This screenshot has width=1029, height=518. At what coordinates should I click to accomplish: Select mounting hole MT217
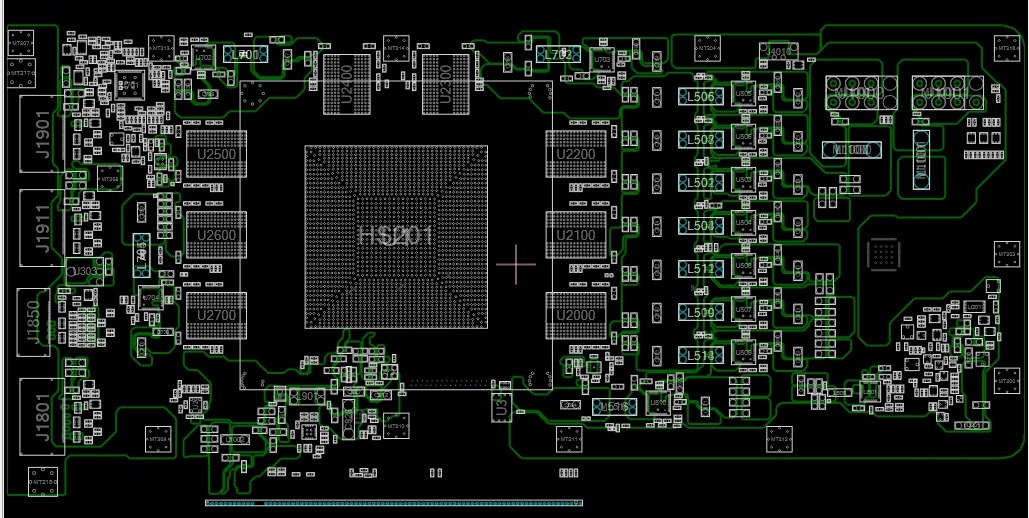21,73
